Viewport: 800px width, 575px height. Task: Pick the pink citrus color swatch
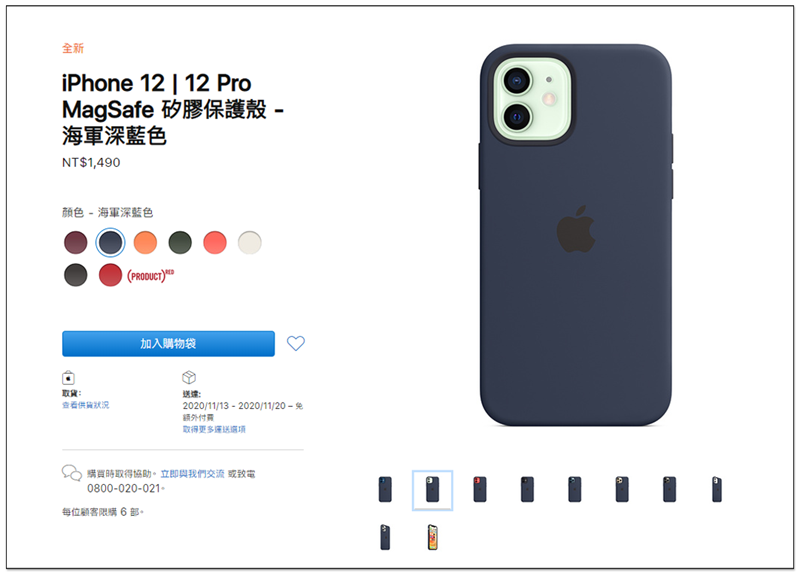[215, 242]
